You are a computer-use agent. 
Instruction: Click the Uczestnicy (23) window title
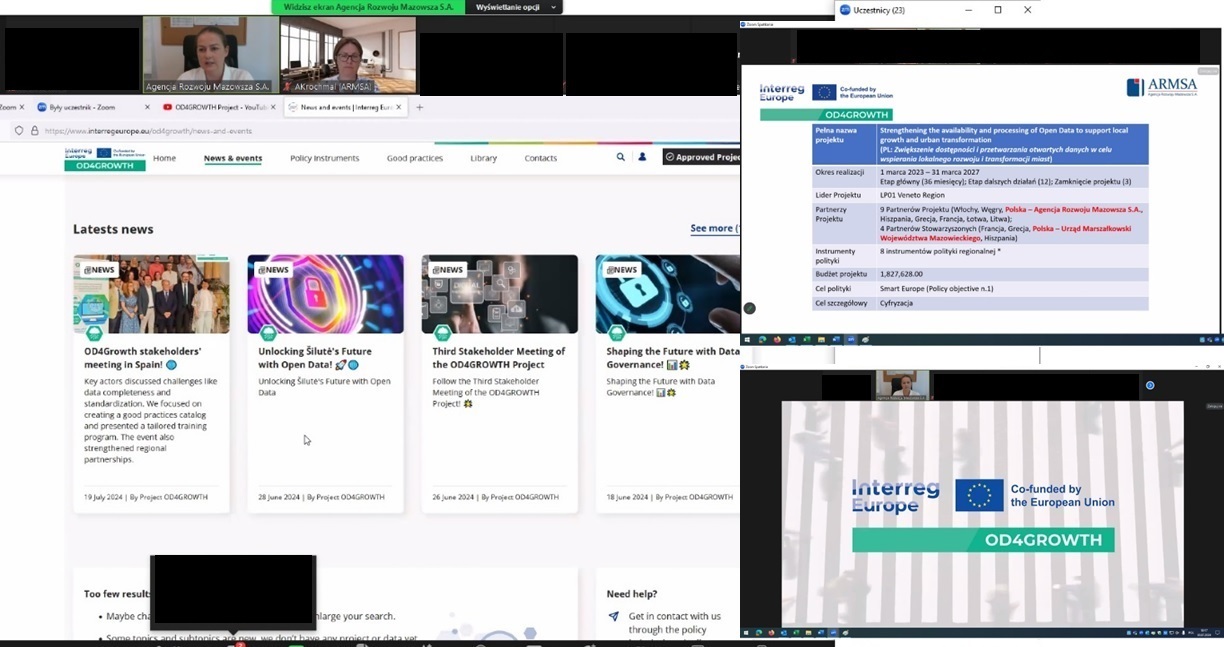pos(880,10)
